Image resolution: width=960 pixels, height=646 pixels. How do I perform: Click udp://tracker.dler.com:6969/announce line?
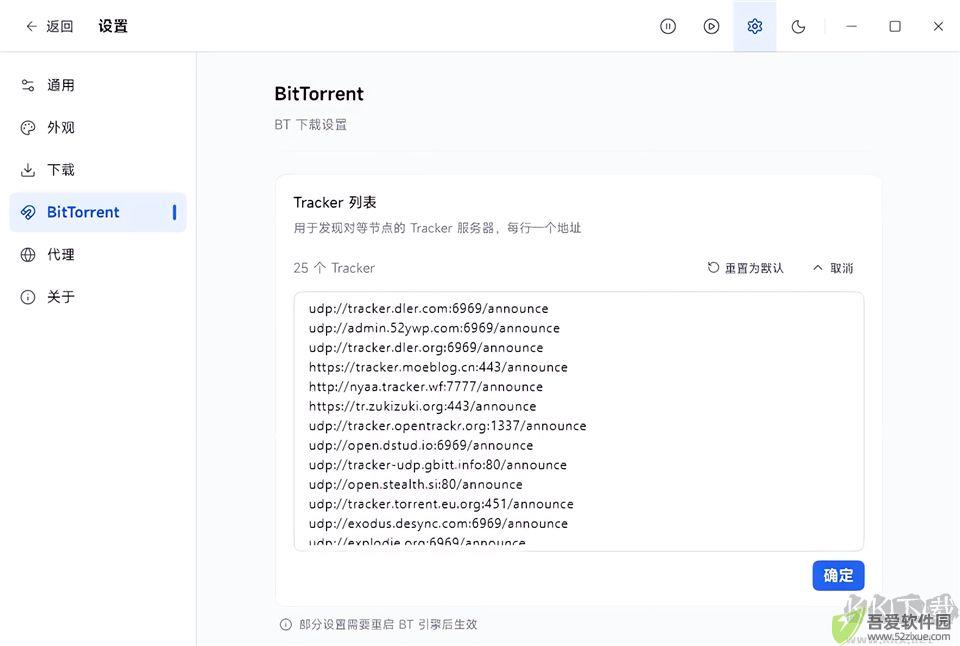tap(429, 308)
